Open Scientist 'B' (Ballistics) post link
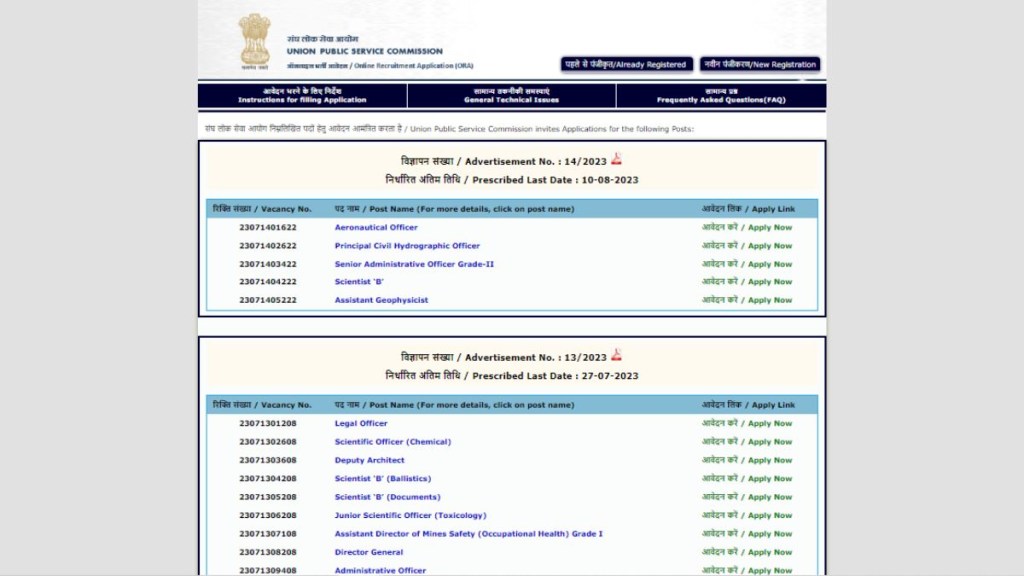This screenshot has width=1024, height=576. tap(385, 479)
